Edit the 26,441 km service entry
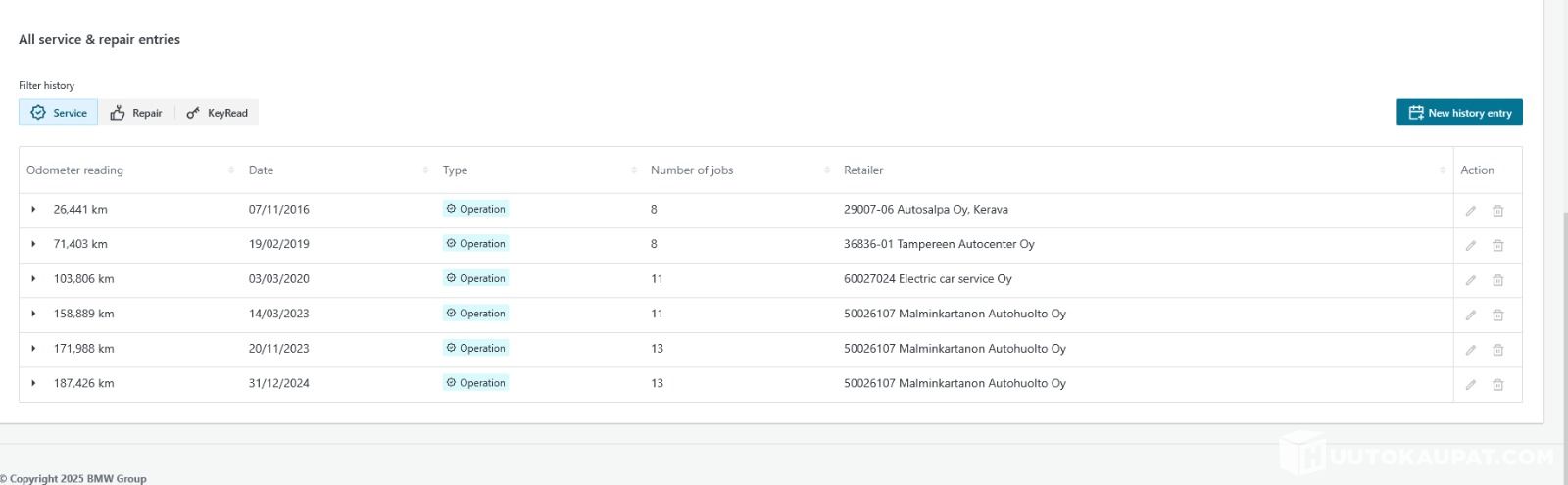Image resolution: width=1568 pixels, height=485 pixels. (x=1470, y=211)
